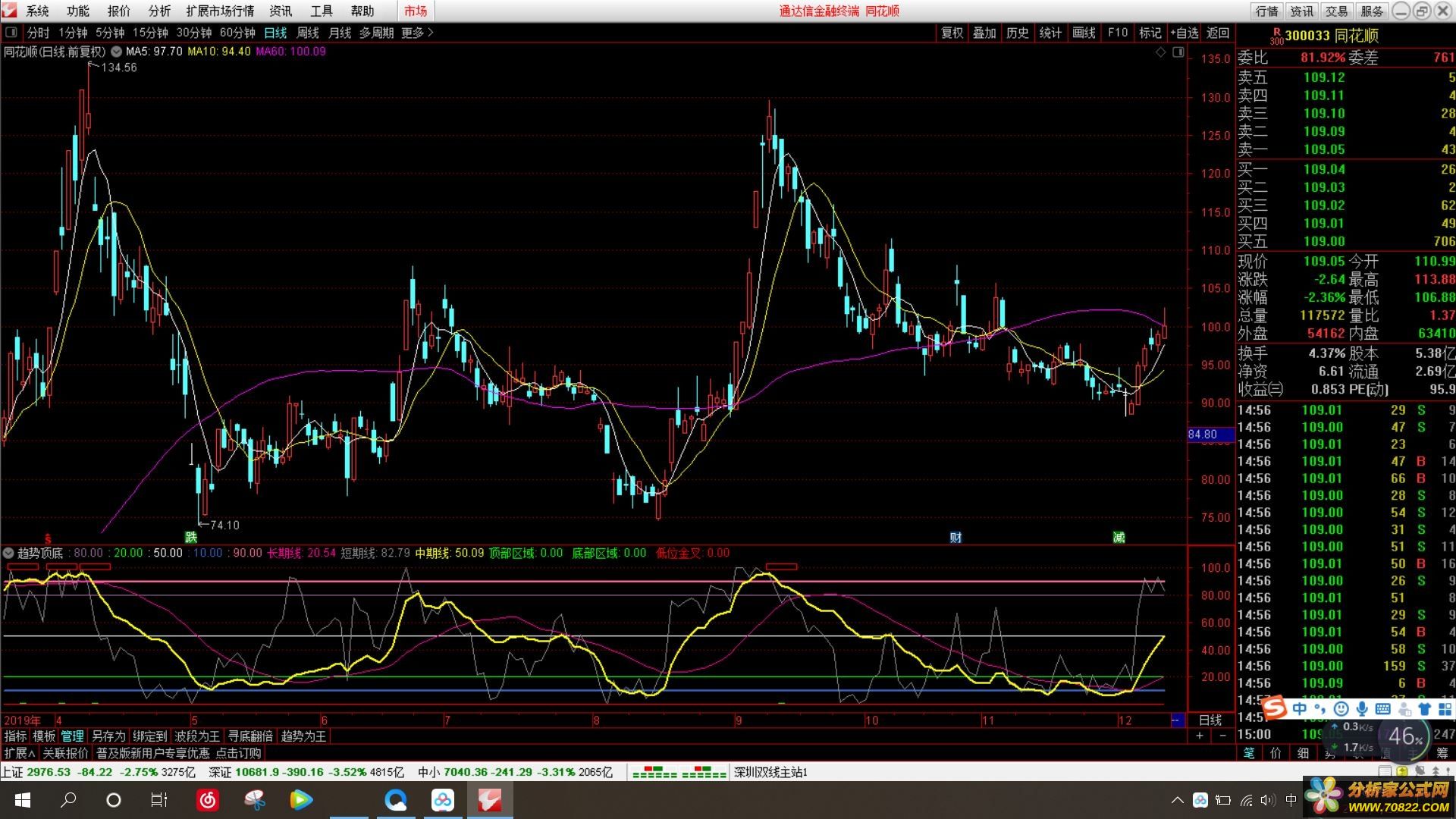Click the 点击订购 link
The image size is (1456, 819).
pyautogui.click(x=238, y=753)
